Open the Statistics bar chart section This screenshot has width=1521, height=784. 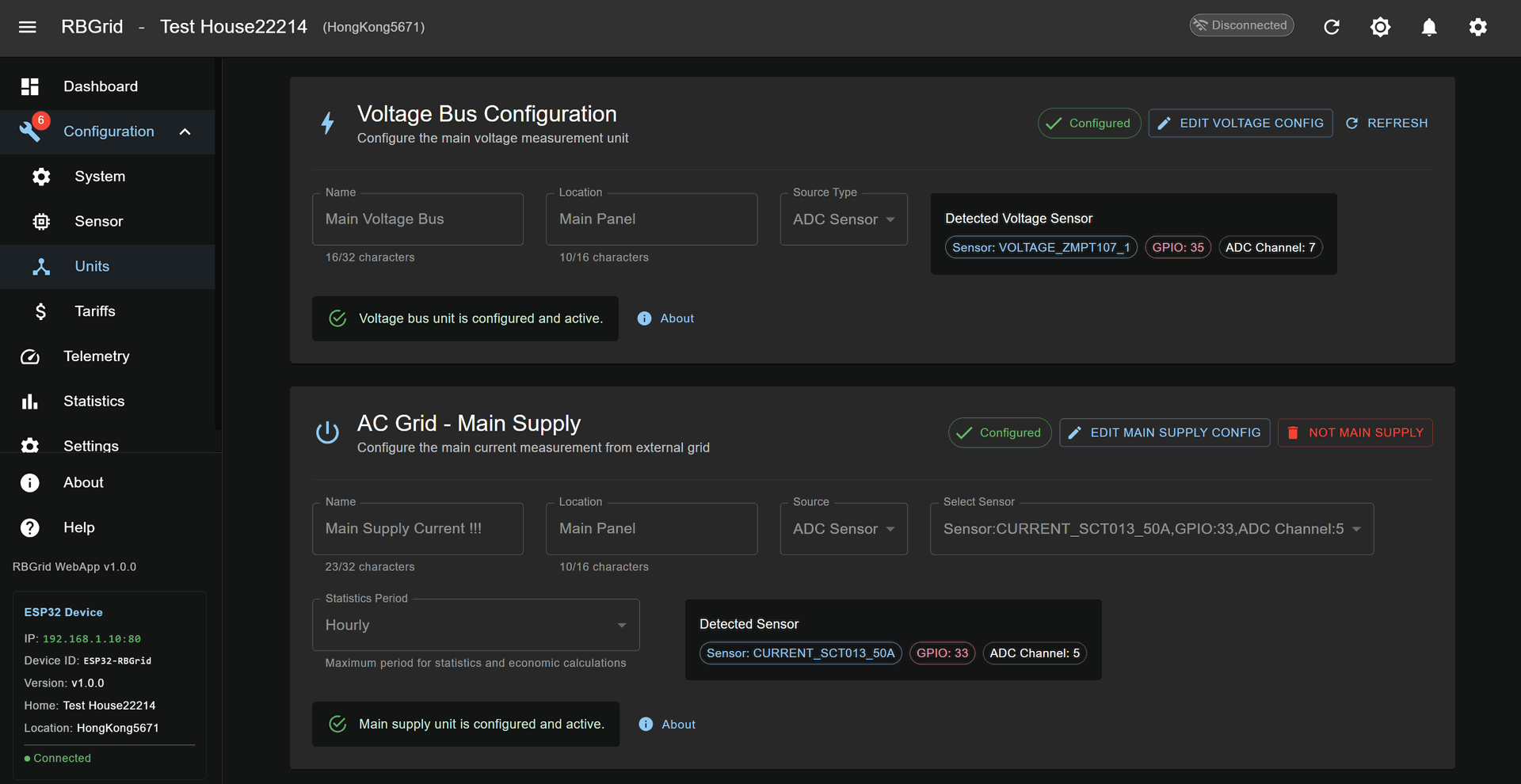click(x=93, y=402)
